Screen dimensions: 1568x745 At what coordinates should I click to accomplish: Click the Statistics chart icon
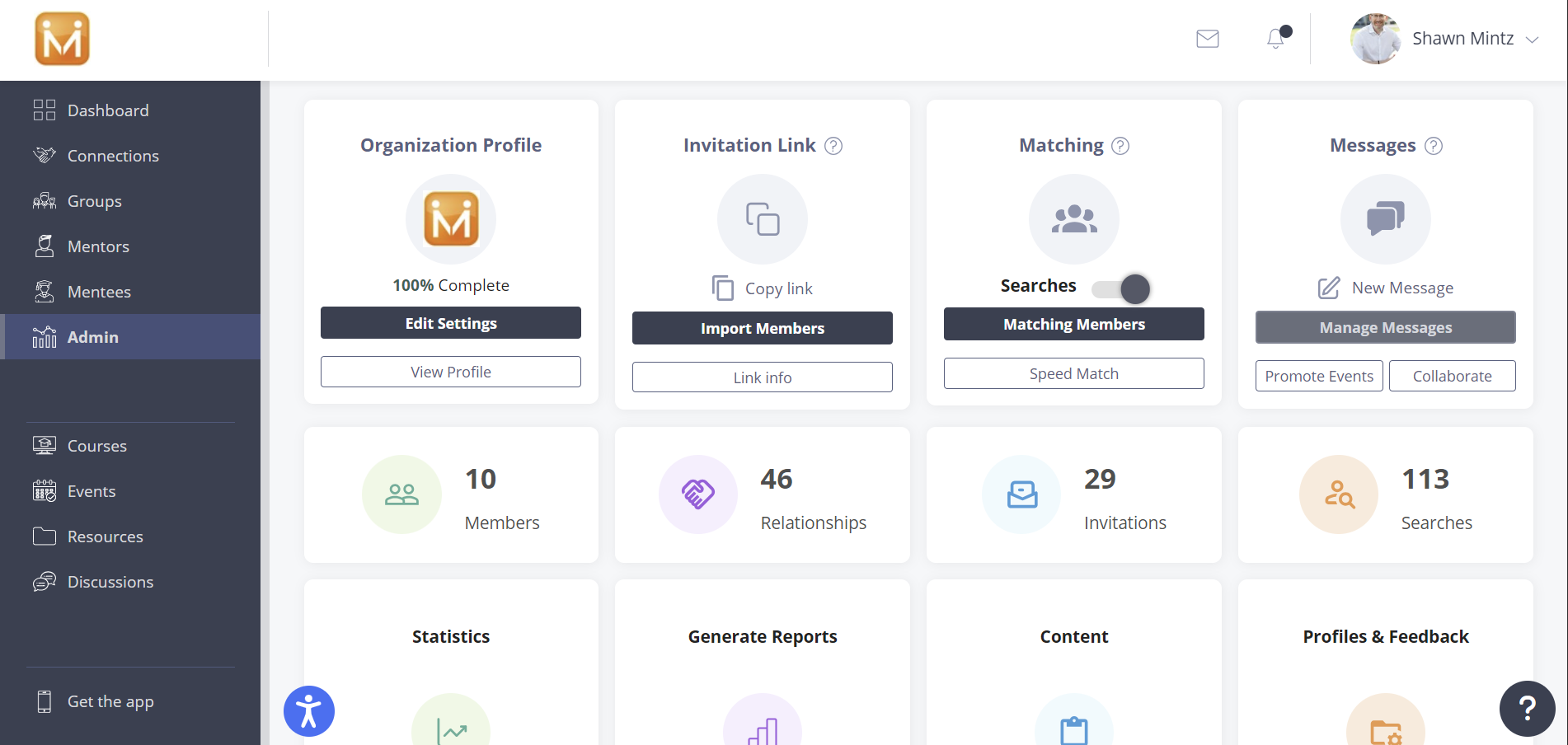tap(451, 719)
